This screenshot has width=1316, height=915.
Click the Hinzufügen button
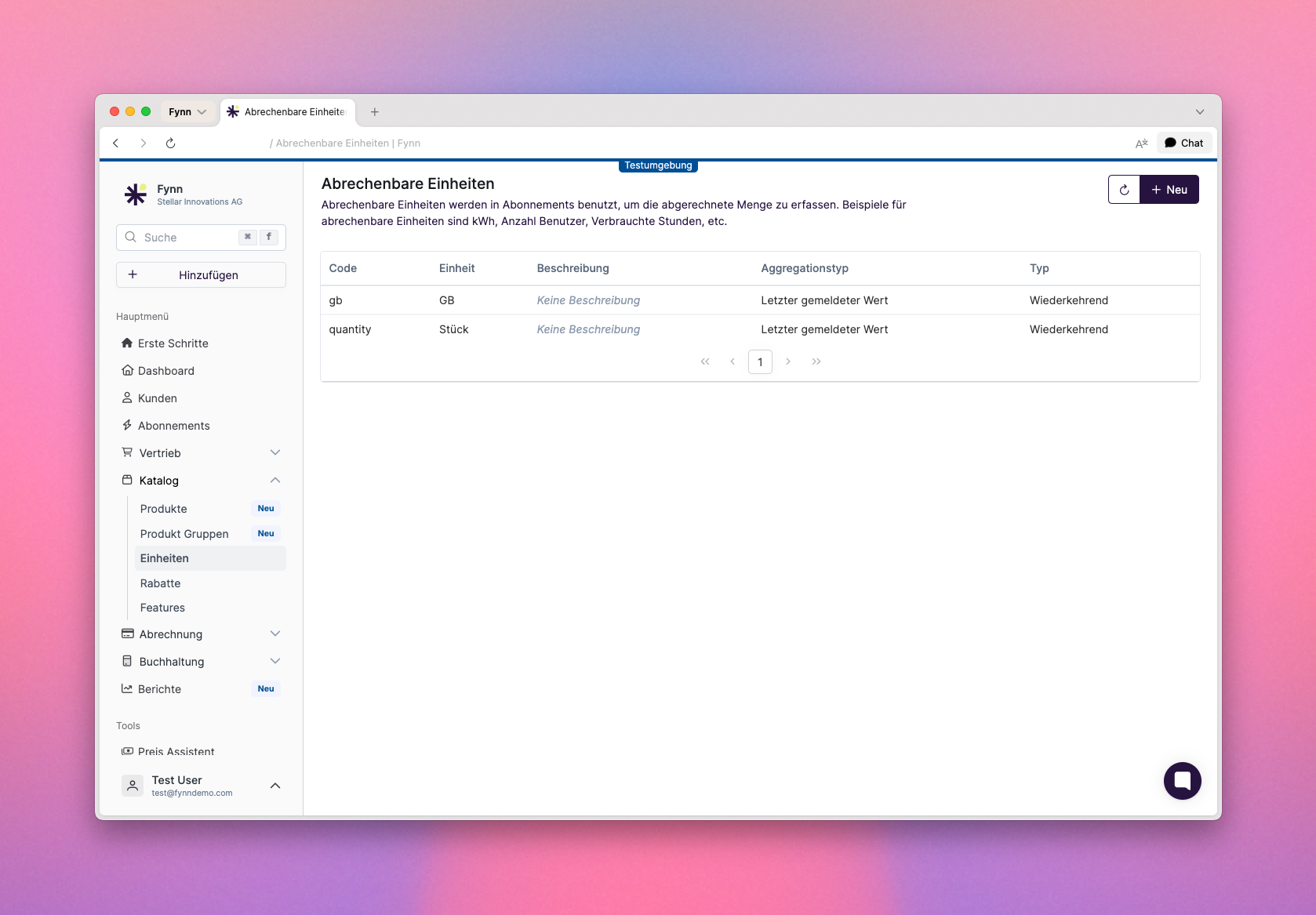point(201,275)
